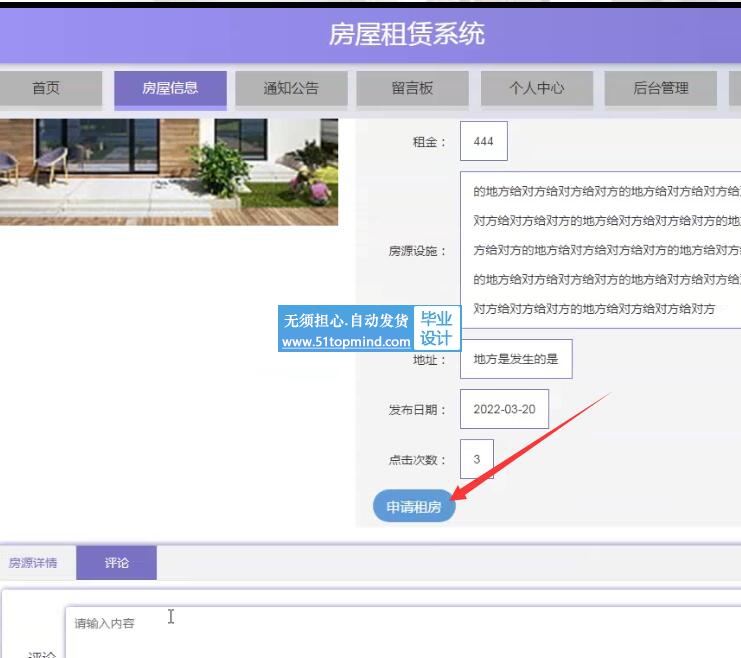
Task: Click the 房屋租赁系统 header title
Action: (407, 34)
